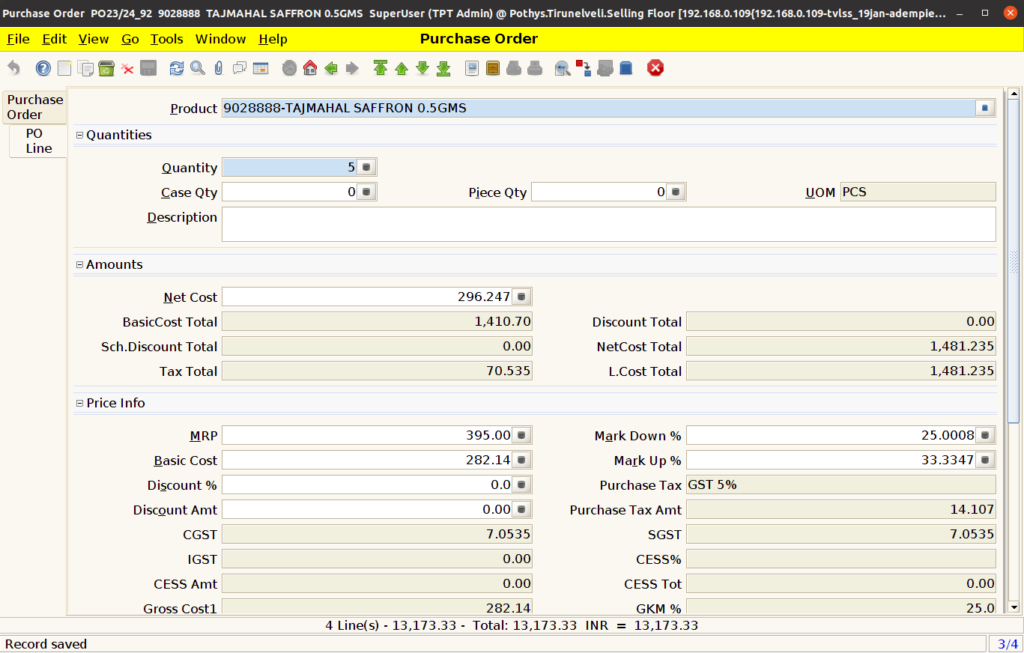Click the Home menu house icon
Screen dimensions: 1024x653
[310, 68]
